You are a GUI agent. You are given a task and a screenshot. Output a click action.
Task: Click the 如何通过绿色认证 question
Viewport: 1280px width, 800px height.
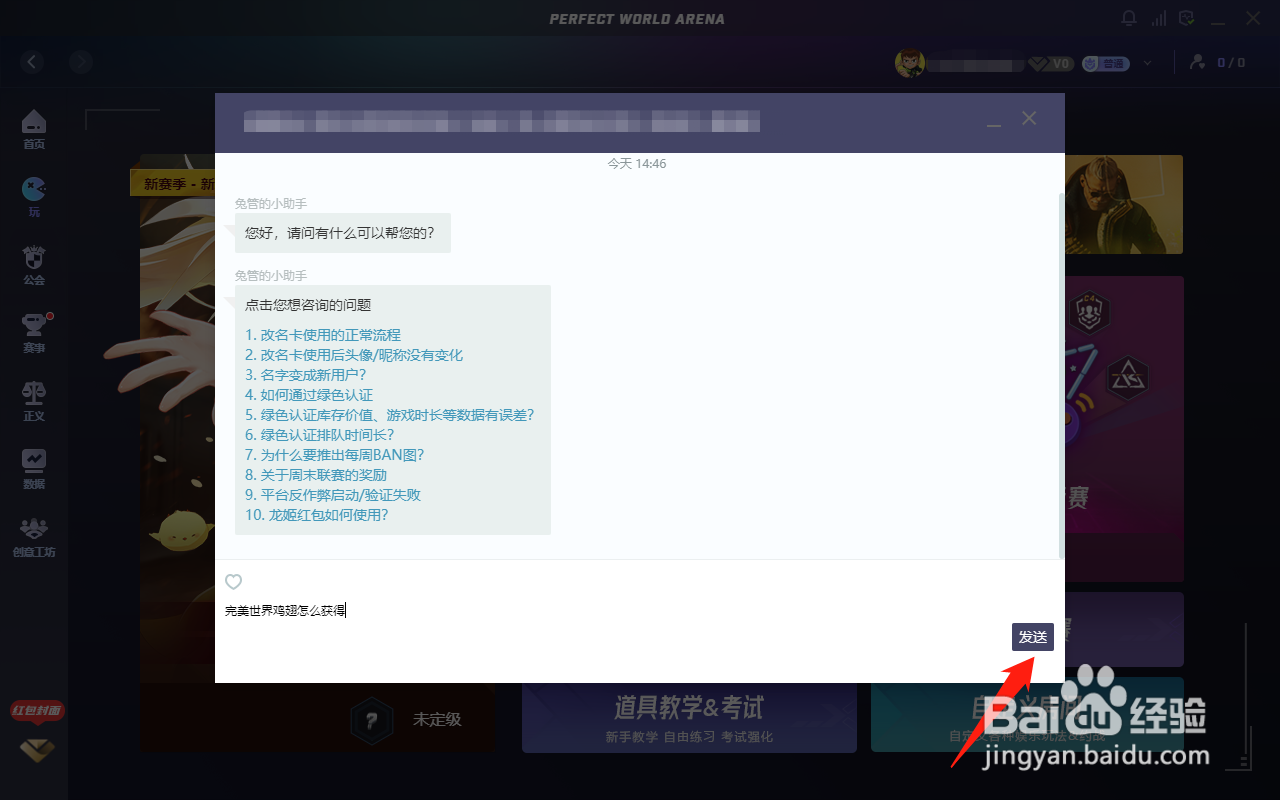pos(311,394)
